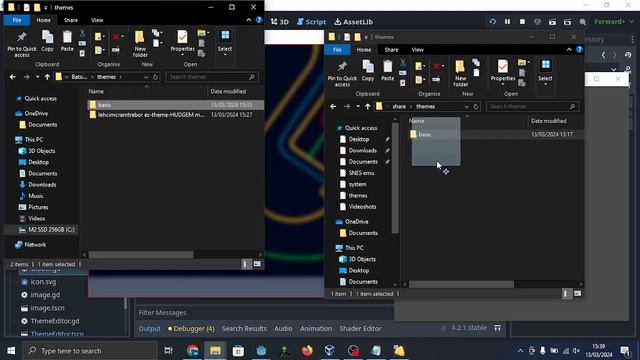
Task: Click horizontal scrollbar in right themes window
Action: click(x=461, y=284)
